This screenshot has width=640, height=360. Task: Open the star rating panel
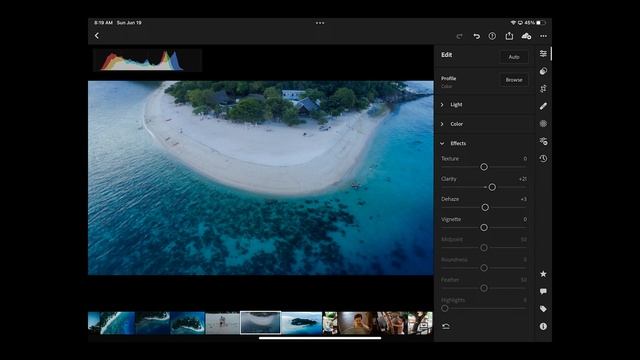click(543, 274)
